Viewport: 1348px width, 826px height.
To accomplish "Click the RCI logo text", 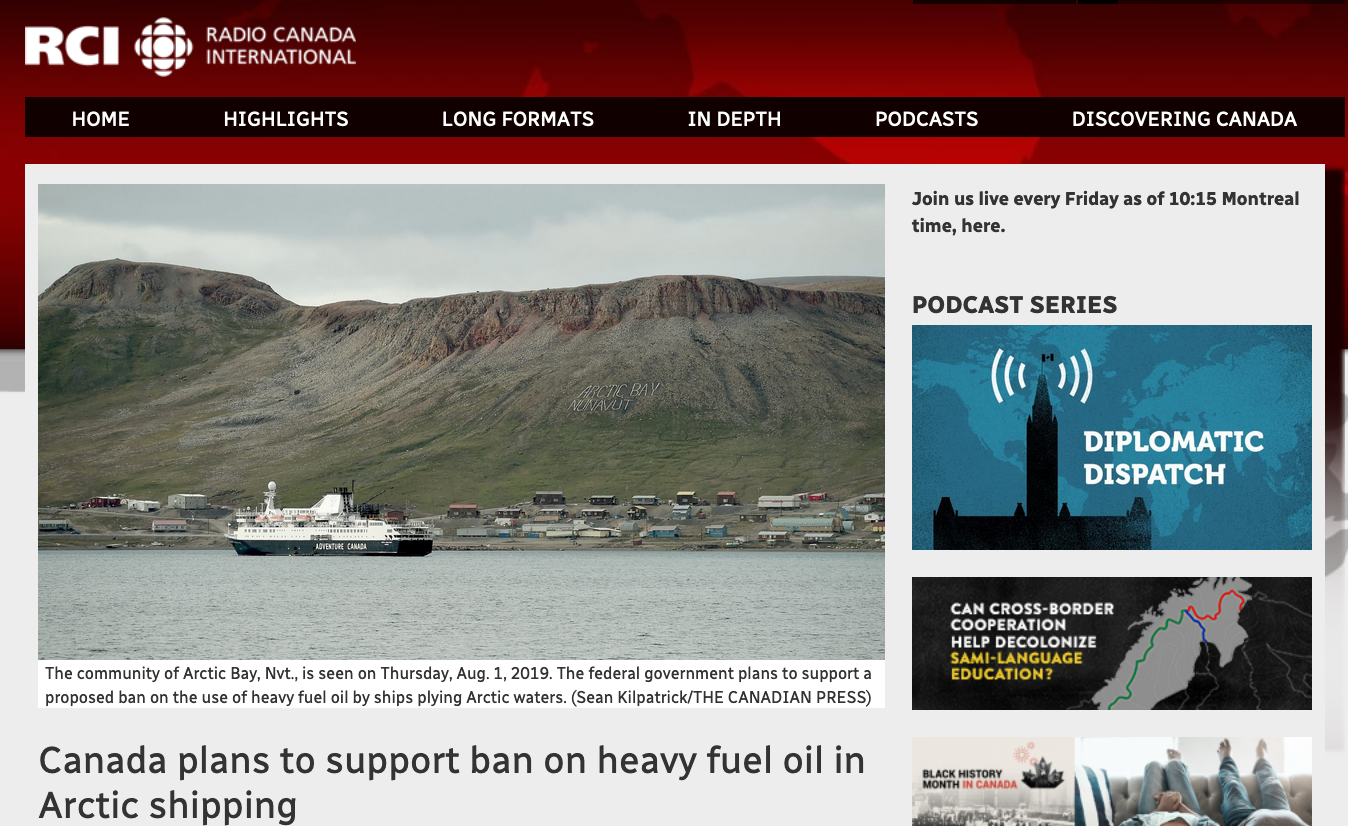I will [72, 46].
